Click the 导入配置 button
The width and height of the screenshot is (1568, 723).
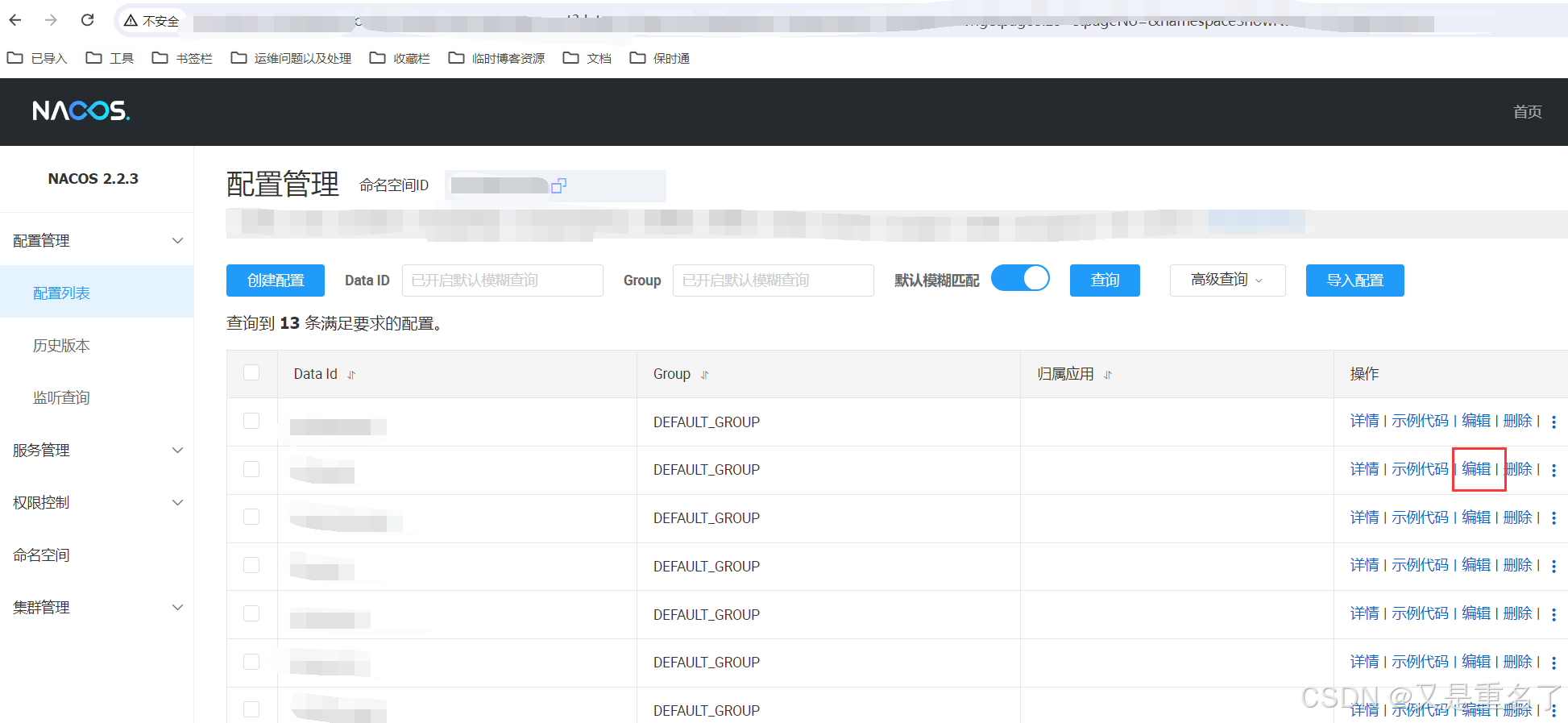[x=1354, y=280]
